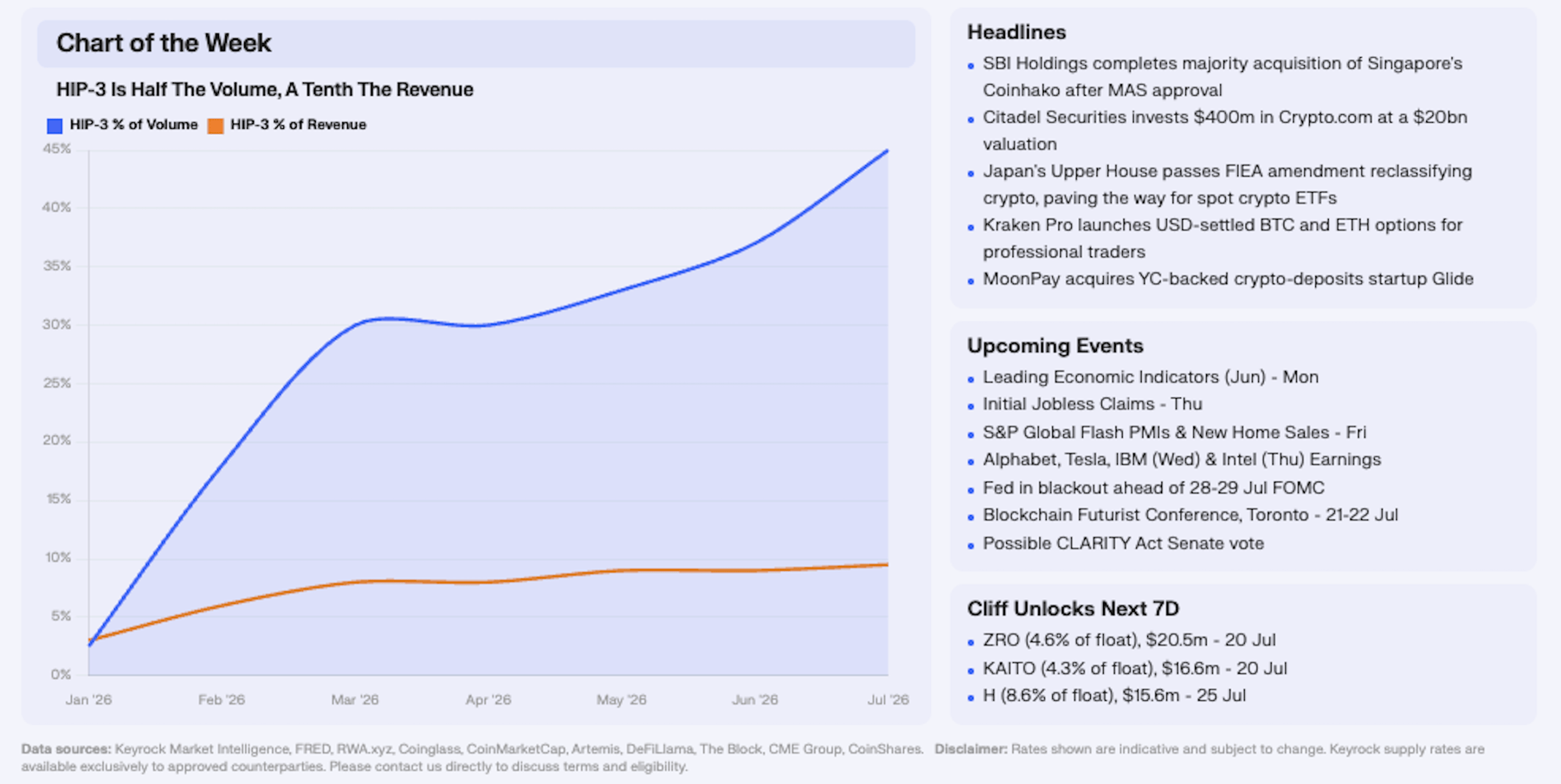Image resolution: width=1561 pixels, height=784 pixels.
Task: Click the '45%' y-axis label
Action: [57, 149]
